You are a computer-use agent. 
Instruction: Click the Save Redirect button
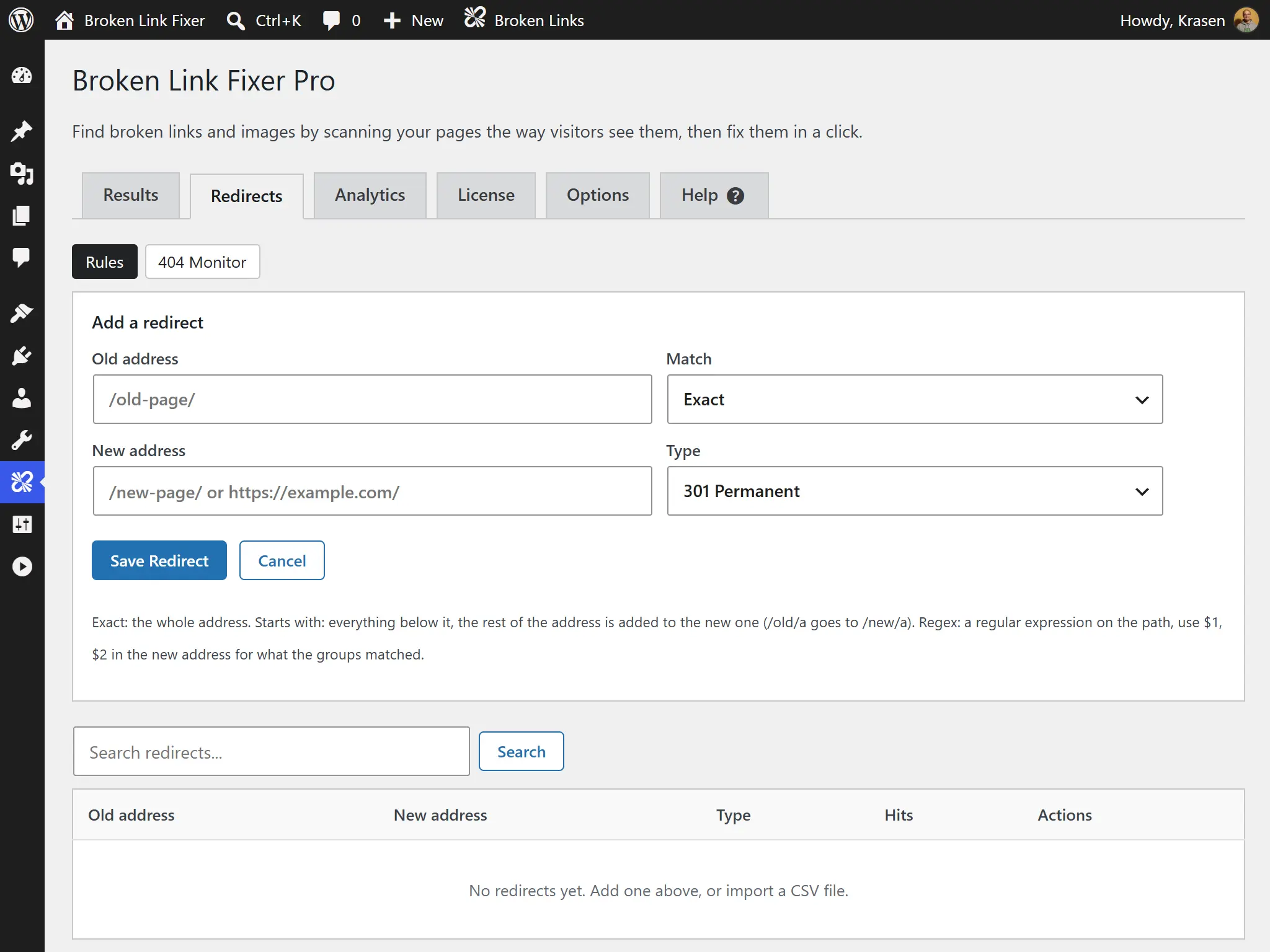(159, 560)
